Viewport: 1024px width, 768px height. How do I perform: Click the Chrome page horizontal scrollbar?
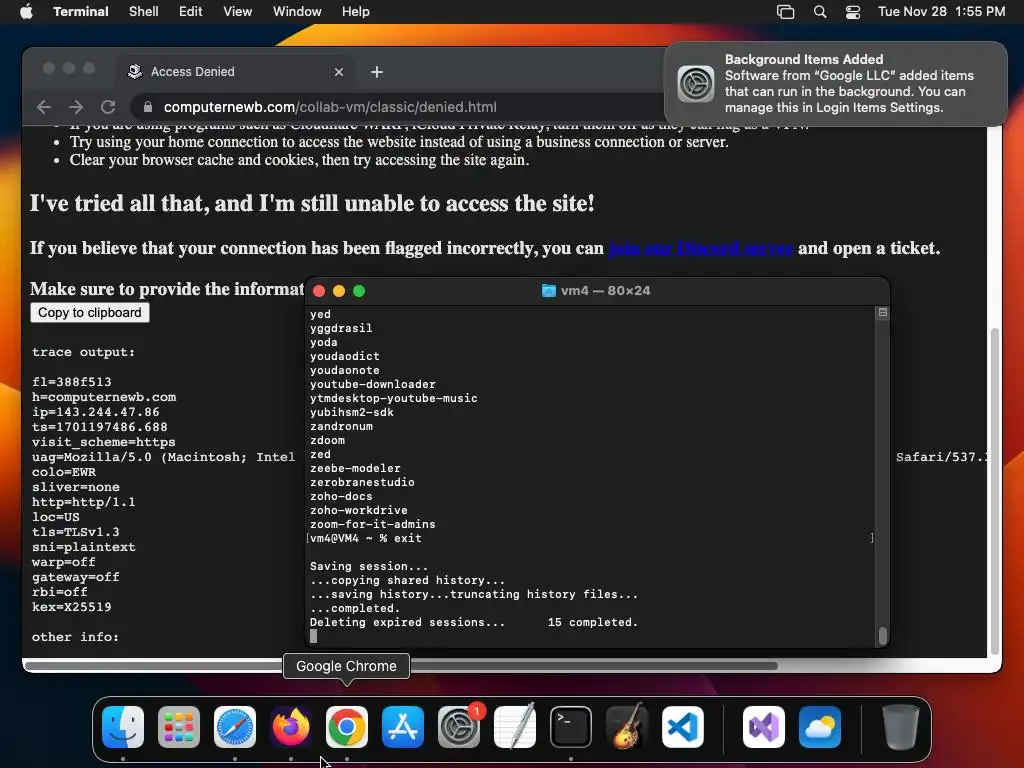[x=401, y=666]
